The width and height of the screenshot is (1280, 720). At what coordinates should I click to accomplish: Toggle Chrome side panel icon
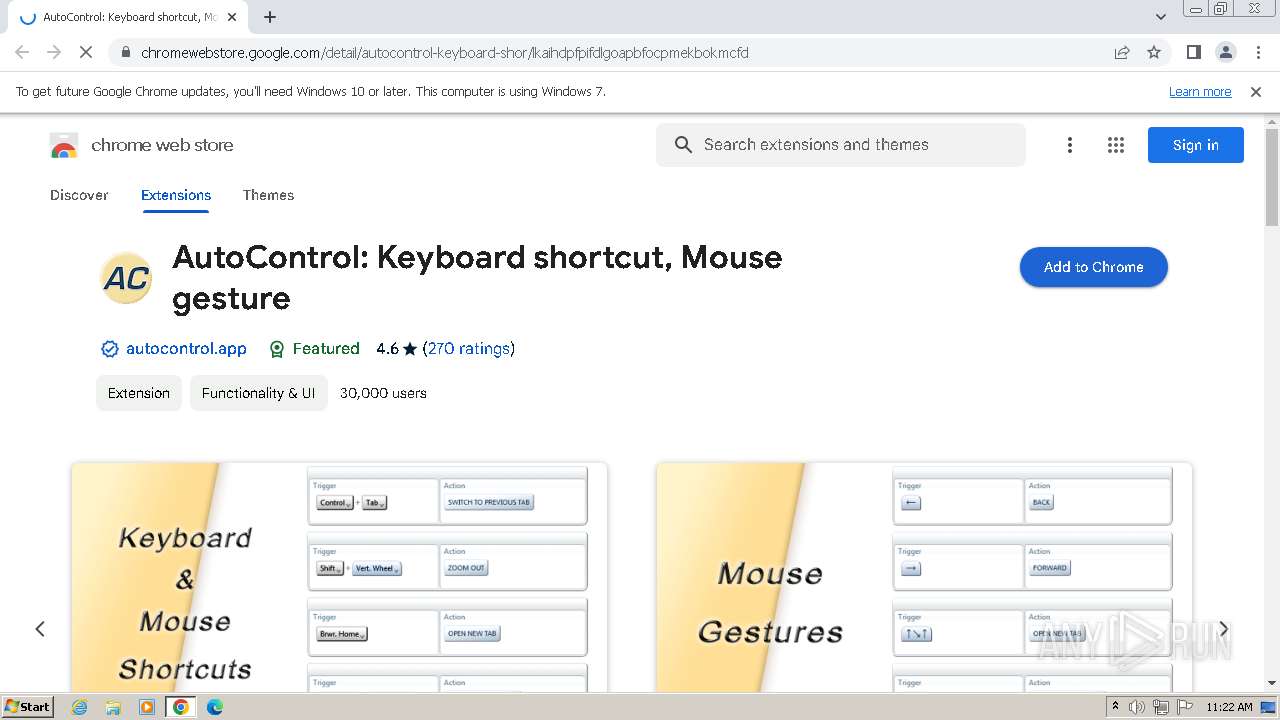1193,52
